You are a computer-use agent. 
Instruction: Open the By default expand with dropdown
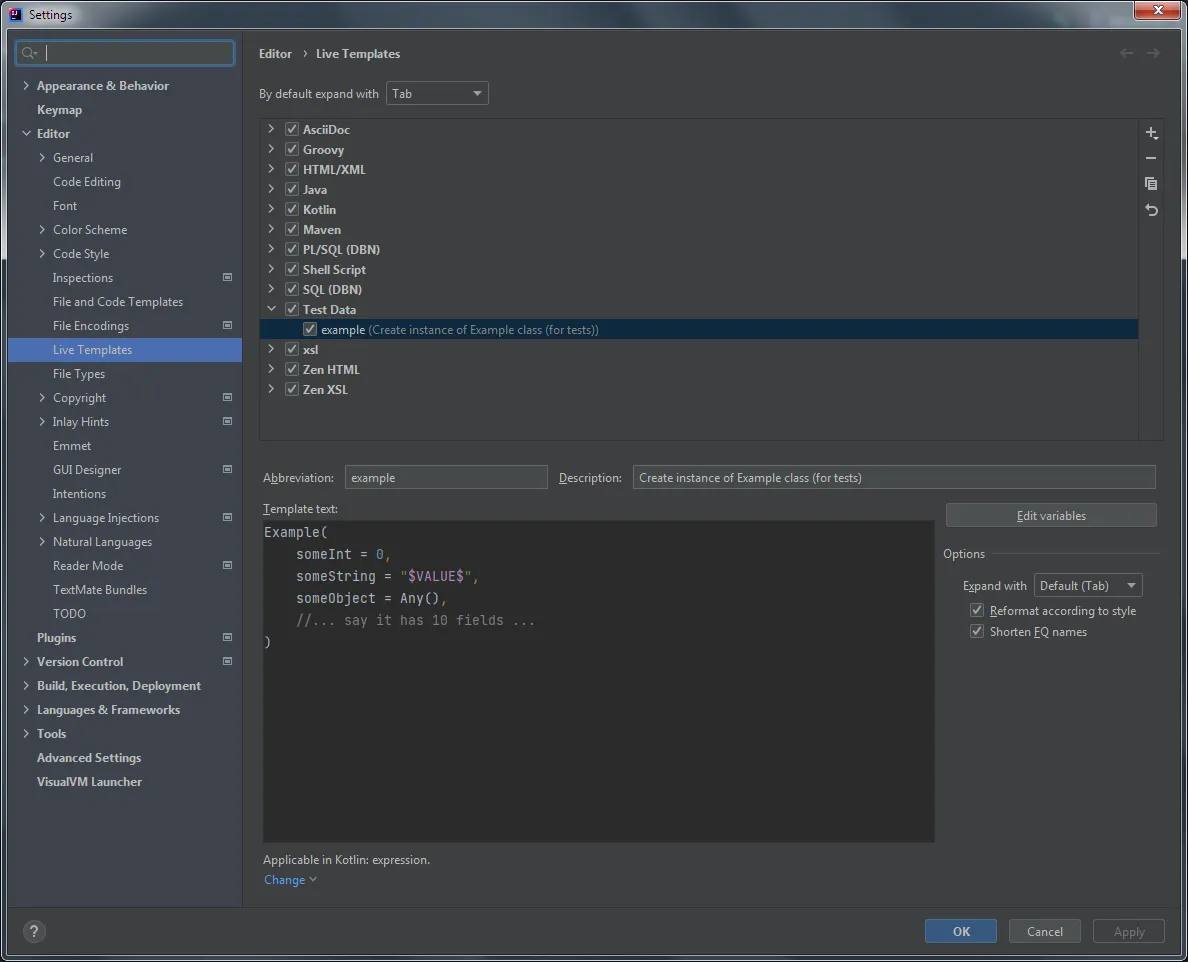coord(438,94)
